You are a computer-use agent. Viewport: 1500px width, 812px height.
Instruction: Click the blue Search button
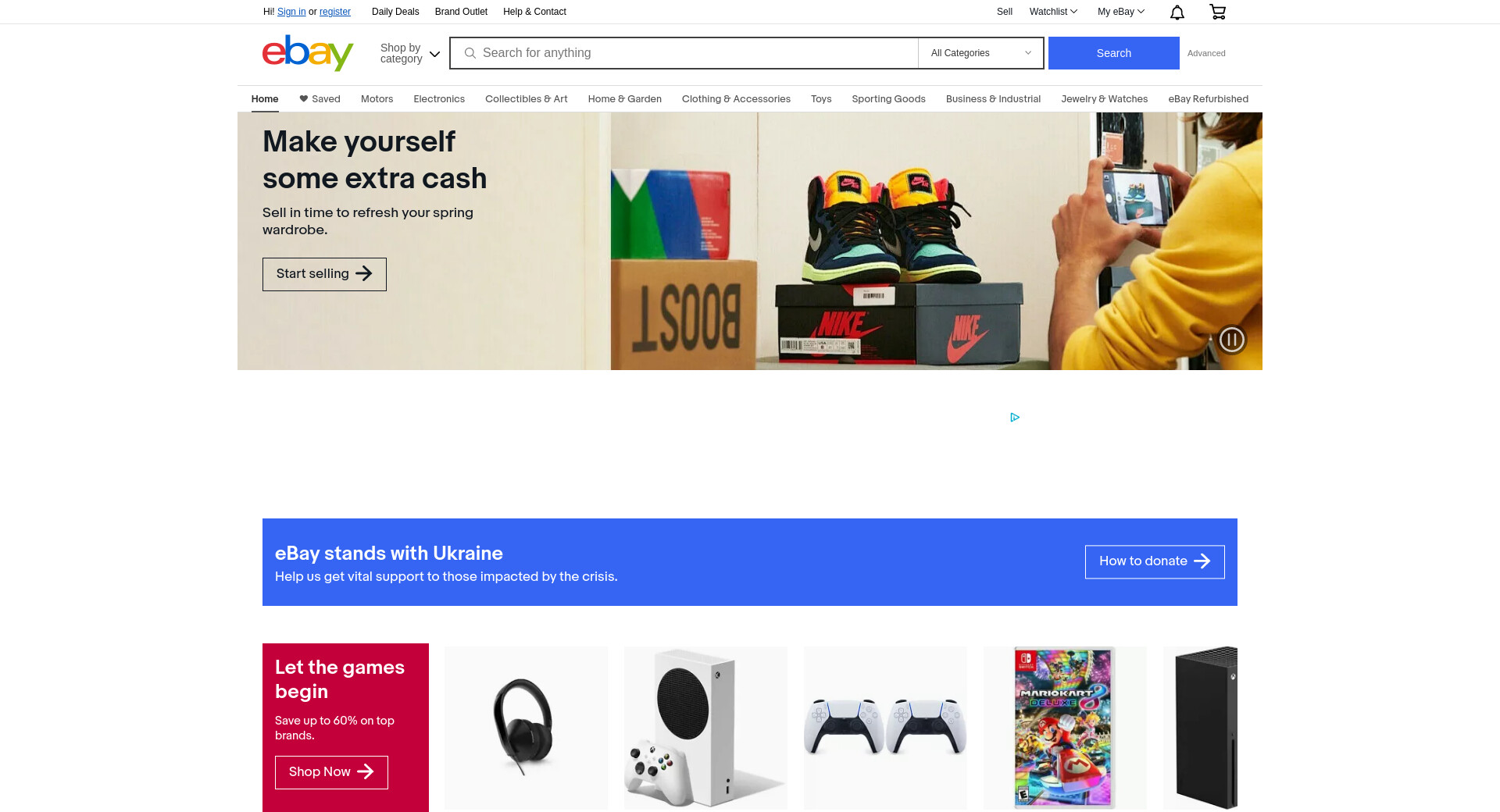[1114, 53]
